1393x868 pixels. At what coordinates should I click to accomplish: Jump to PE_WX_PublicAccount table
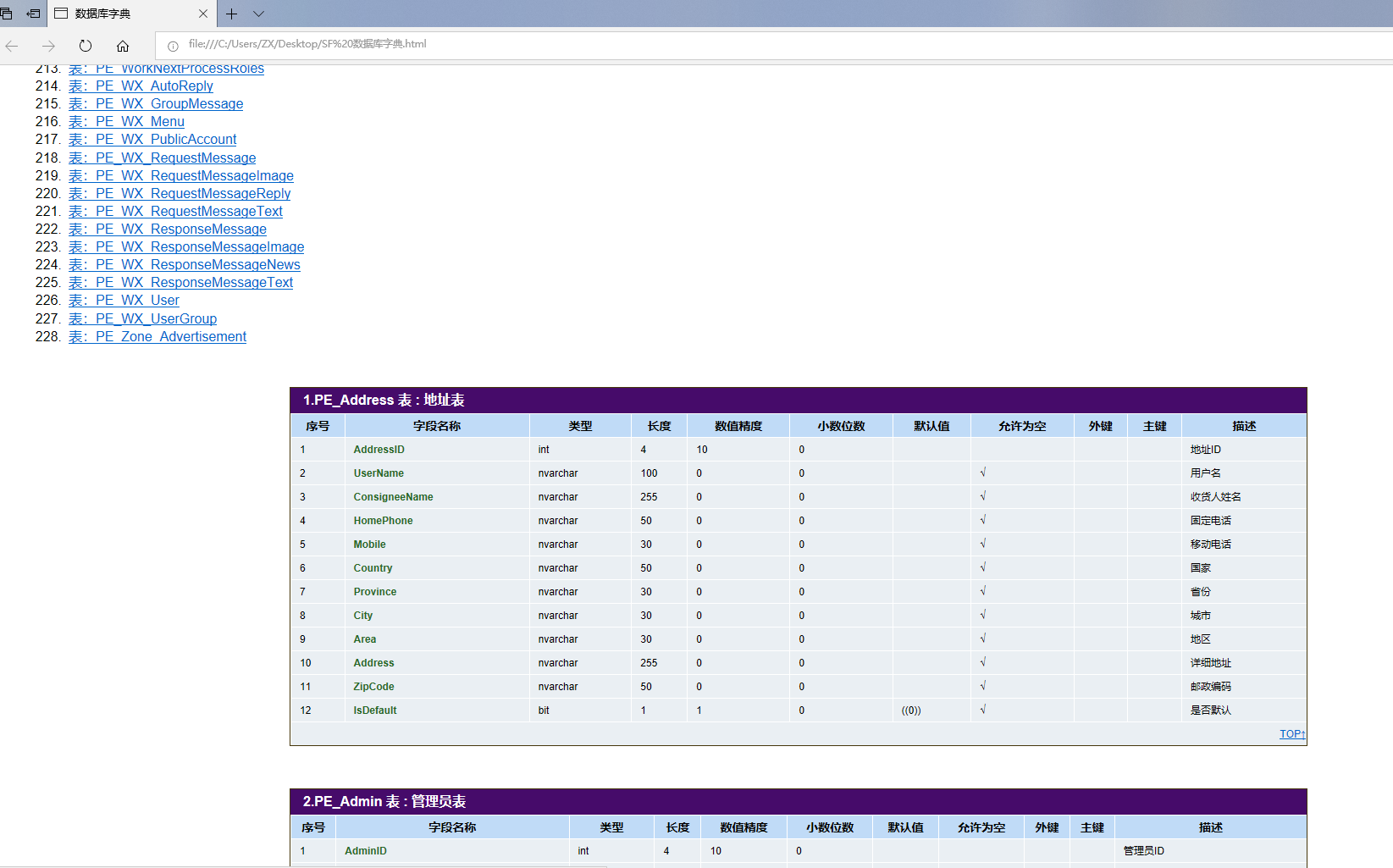click(152, 139)
